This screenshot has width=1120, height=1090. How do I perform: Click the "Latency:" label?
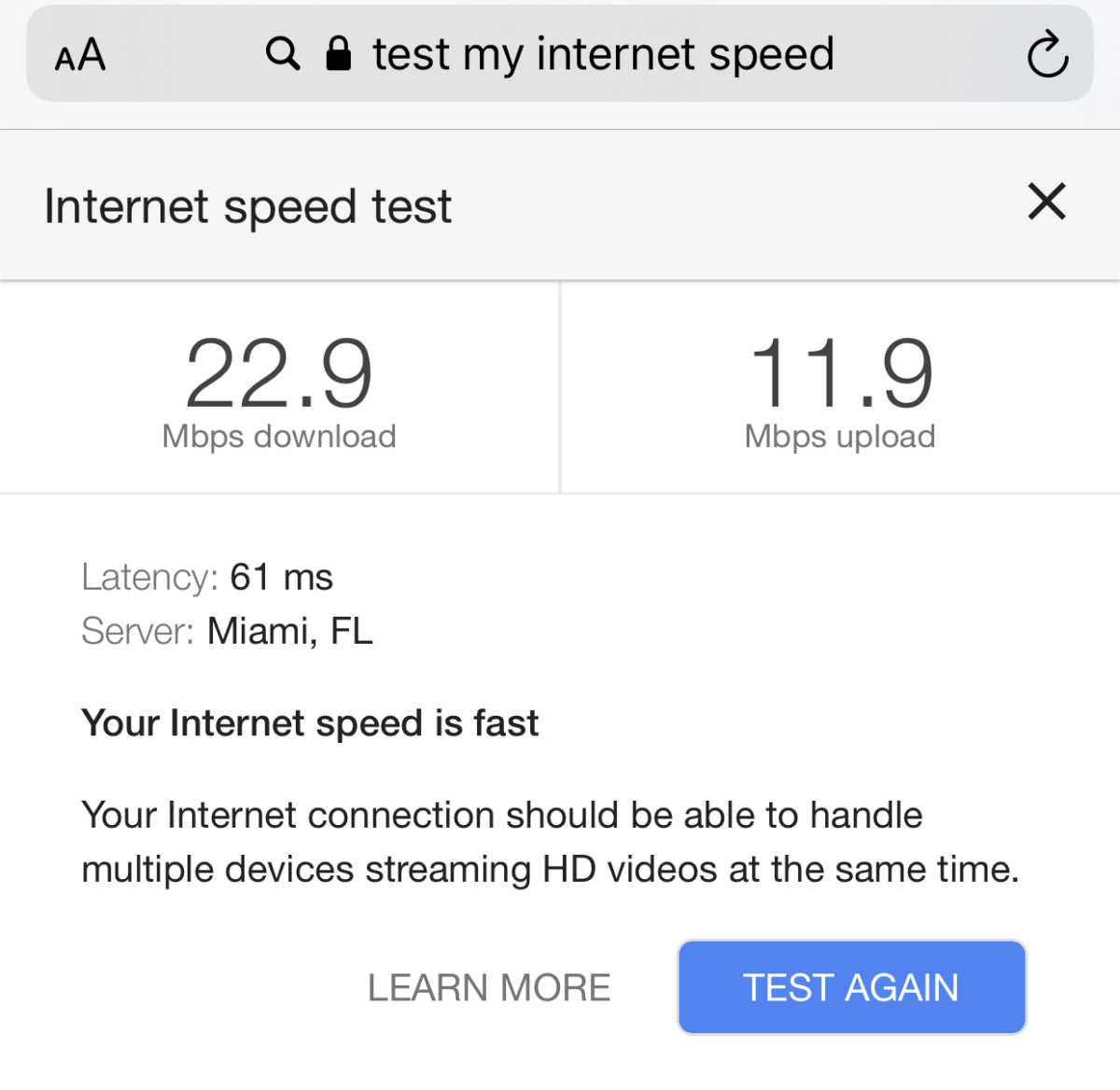click(149, 578)
